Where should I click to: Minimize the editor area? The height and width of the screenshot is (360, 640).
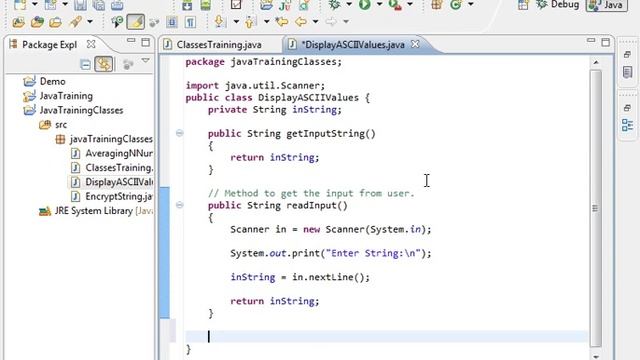[x=591, y=40]
